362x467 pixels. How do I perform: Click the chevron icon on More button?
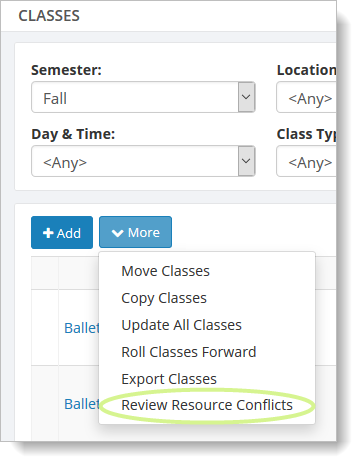[x=118, y=233]
